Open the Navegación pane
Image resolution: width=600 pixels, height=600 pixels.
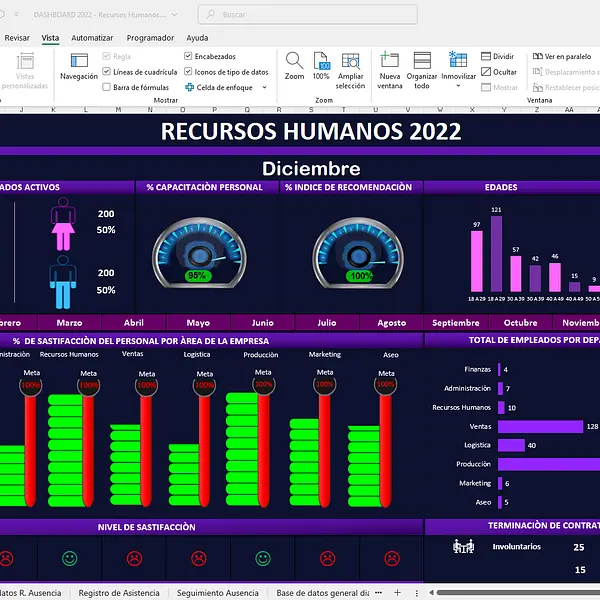(x=79, y=67)
